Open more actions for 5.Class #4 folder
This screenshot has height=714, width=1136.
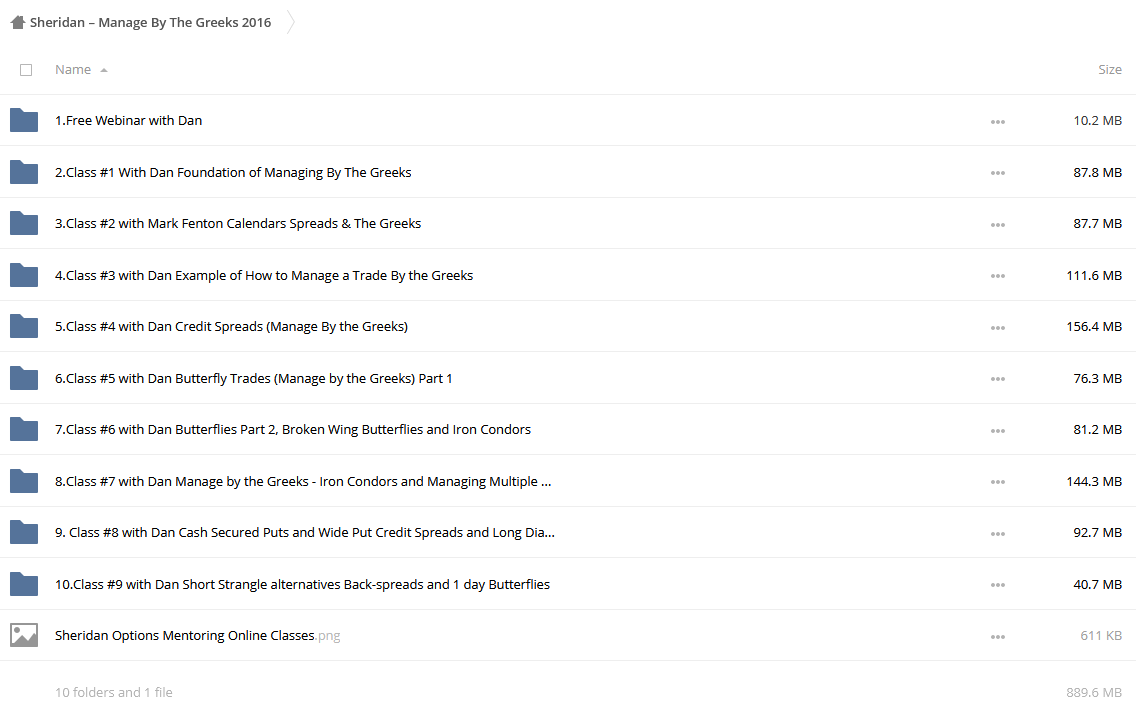[998, 327]
